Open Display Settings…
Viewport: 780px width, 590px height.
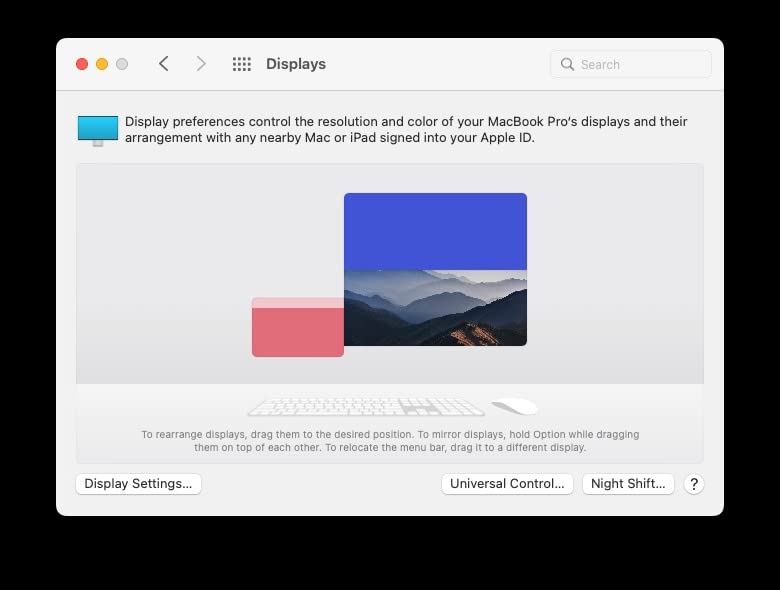tap(138, 484)
